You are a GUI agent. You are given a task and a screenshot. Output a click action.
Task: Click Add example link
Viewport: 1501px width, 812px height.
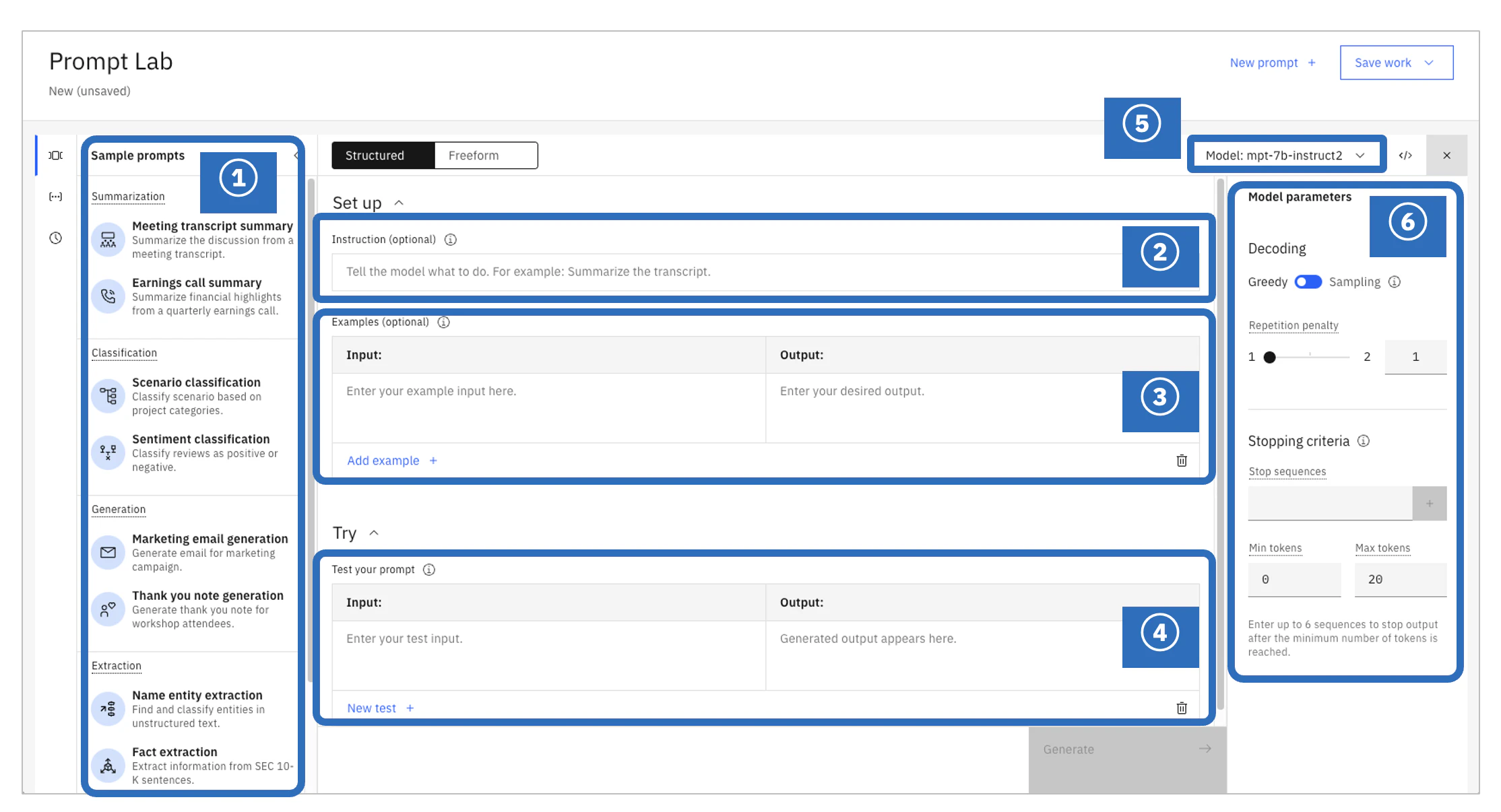392,461
